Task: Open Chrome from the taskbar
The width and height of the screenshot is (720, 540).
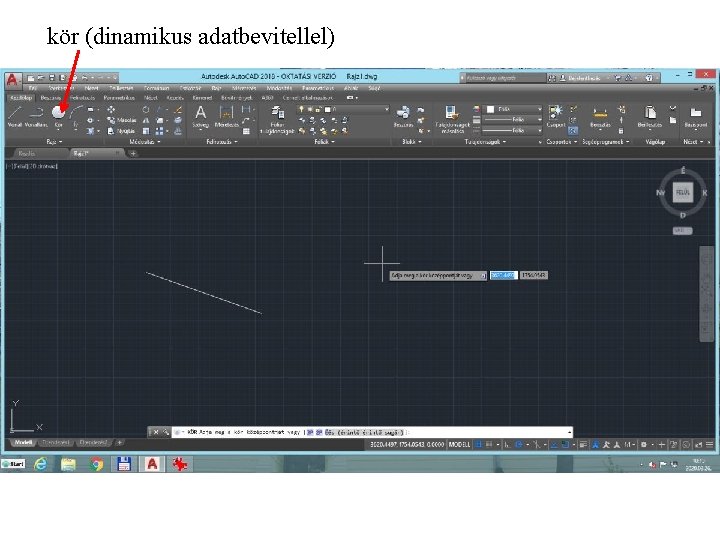Action: [96, 464]
